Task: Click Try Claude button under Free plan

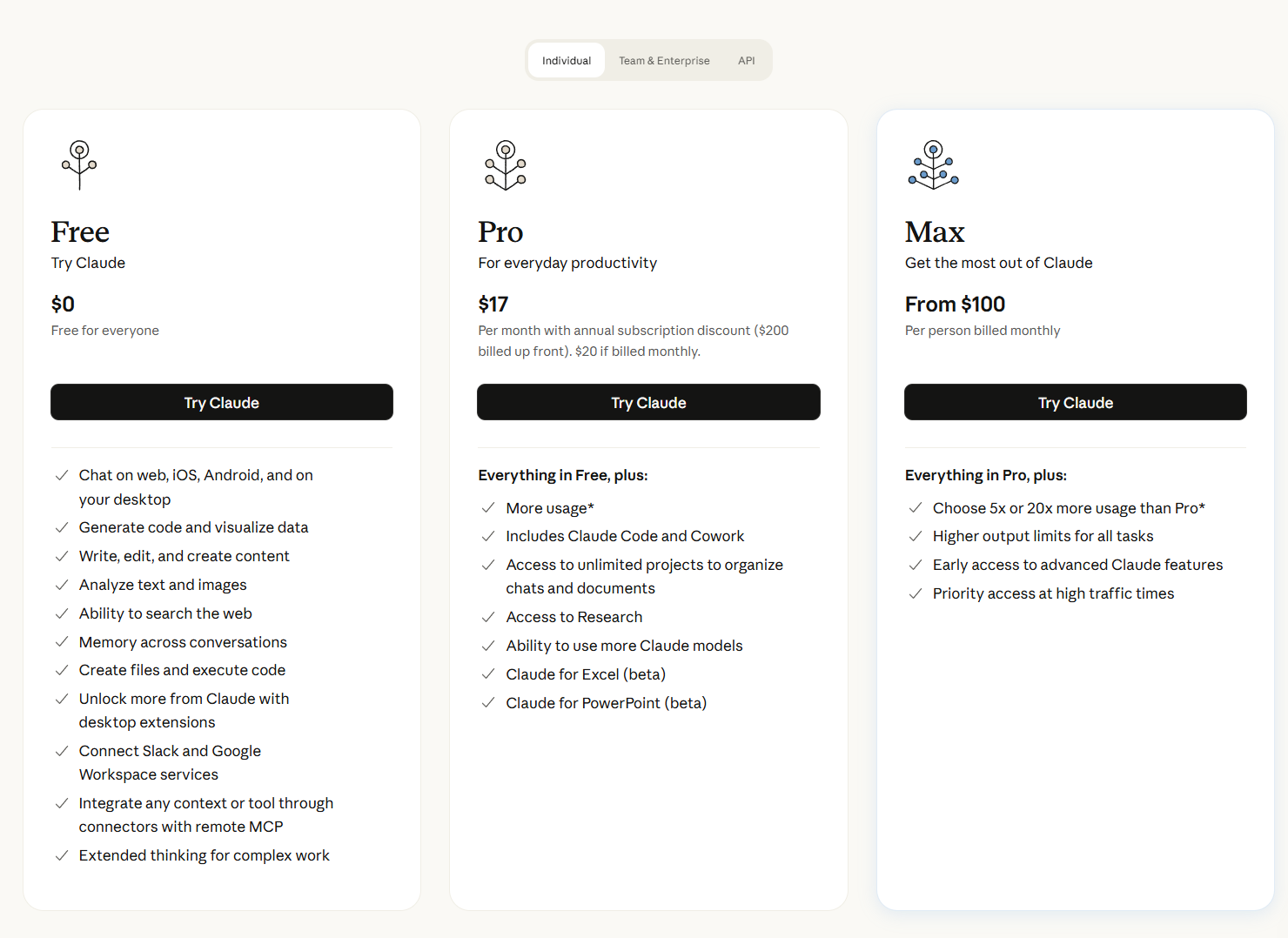Action: point(222,402)
